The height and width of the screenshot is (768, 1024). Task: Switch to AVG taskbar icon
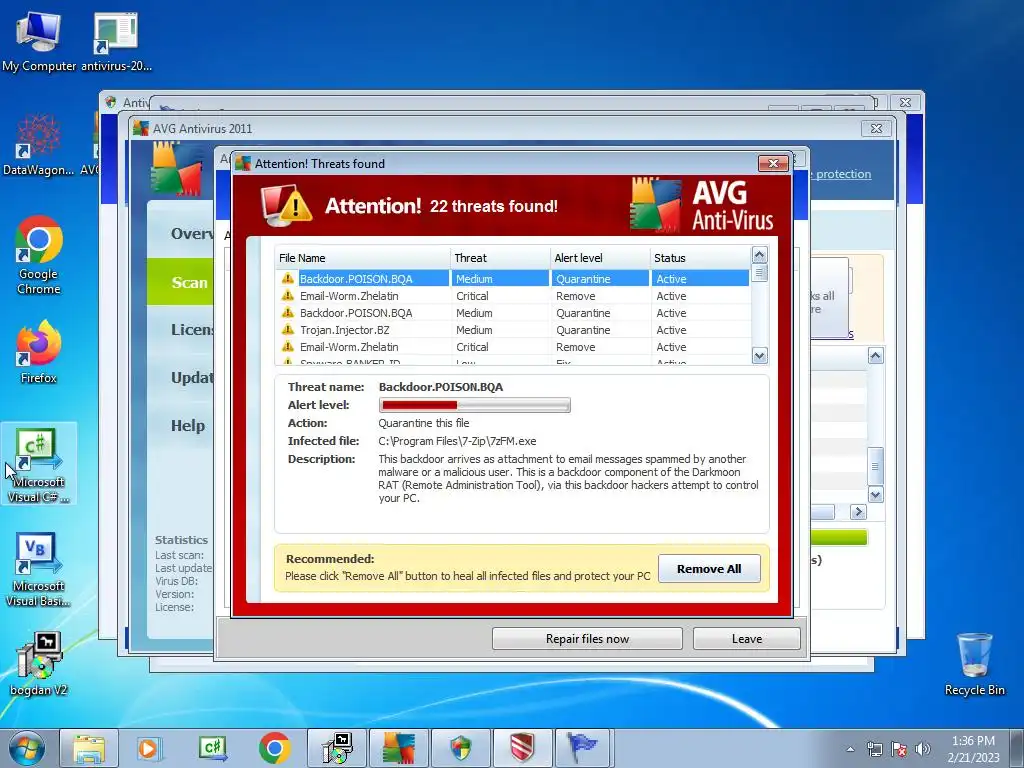399,748
